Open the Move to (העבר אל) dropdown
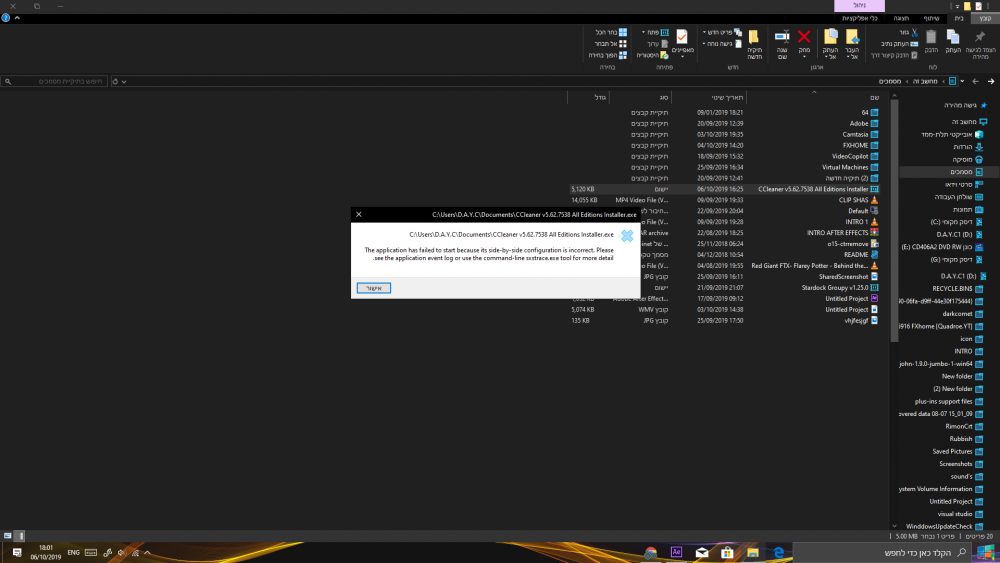 [852, 45]
